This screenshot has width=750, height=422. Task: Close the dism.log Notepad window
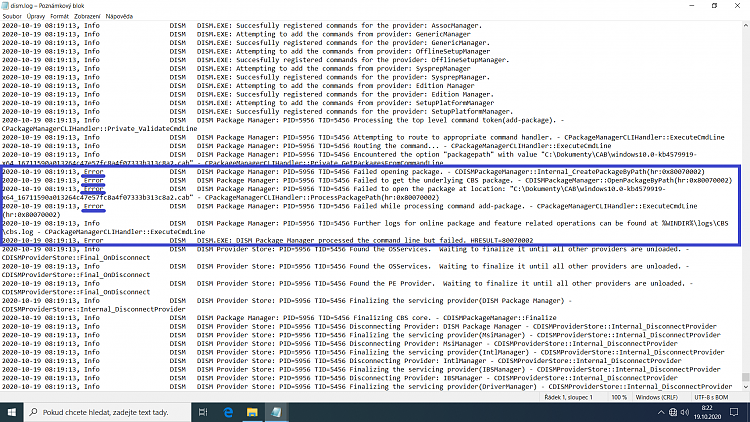tap(737, 6)
